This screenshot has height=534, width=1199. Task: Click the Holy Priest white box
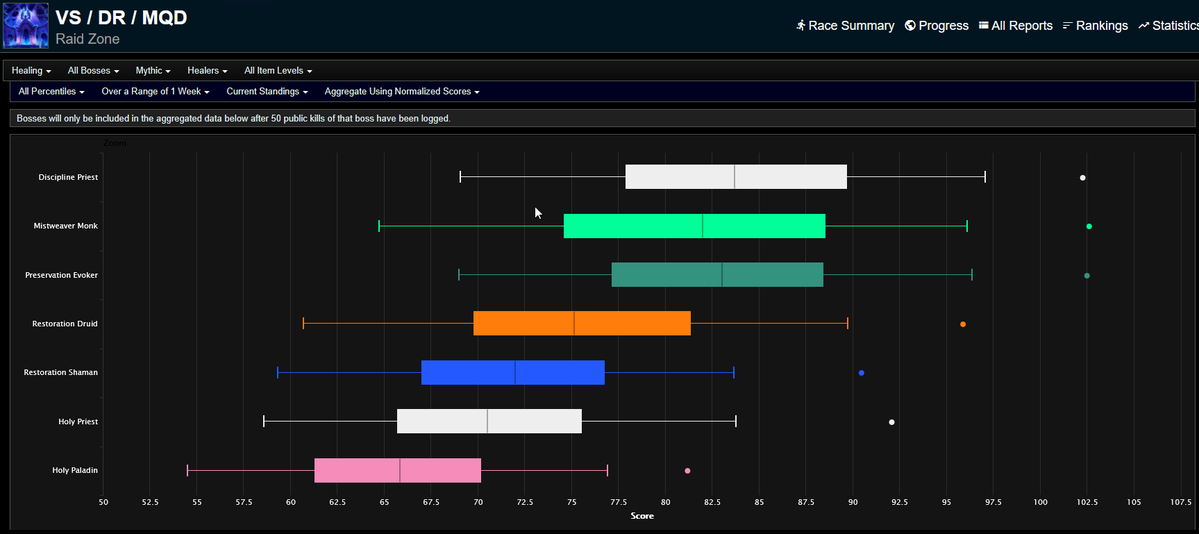click(489, 422)
